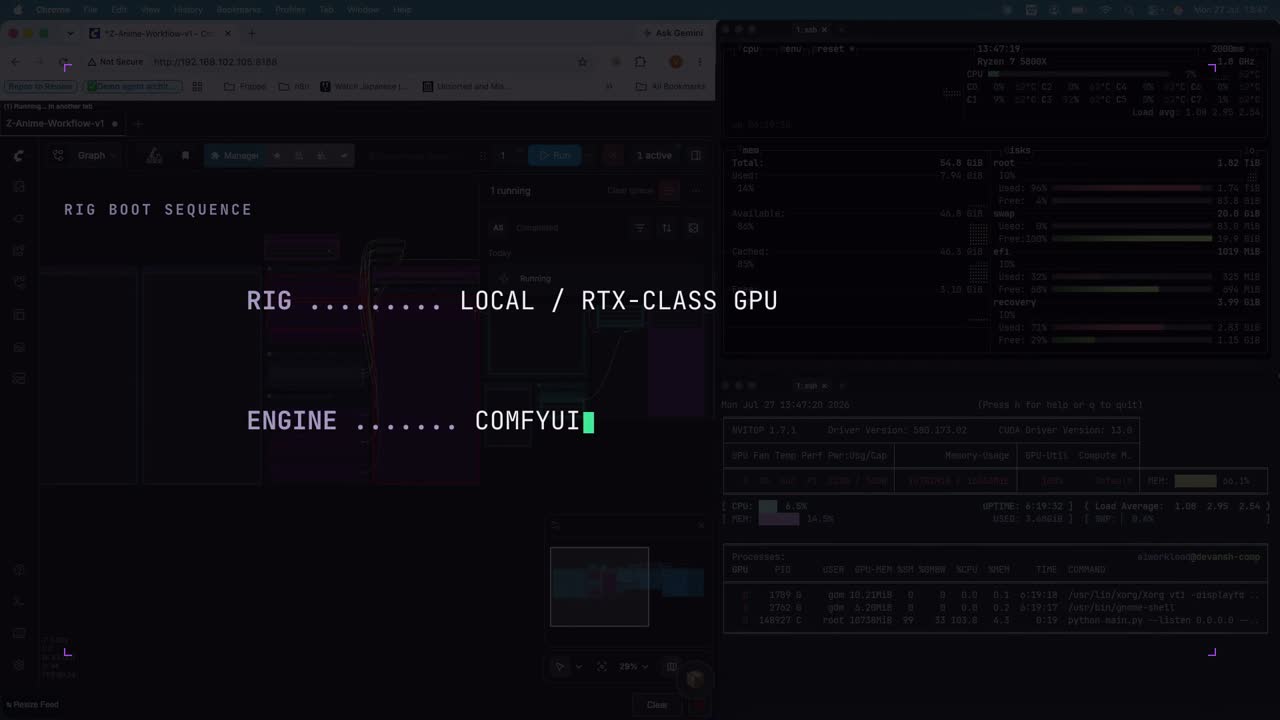This screenshot has width=1280, height=720.
Task: Click the /usr/bin/gnome-shell process row
Action: click(x=996, y=608)
